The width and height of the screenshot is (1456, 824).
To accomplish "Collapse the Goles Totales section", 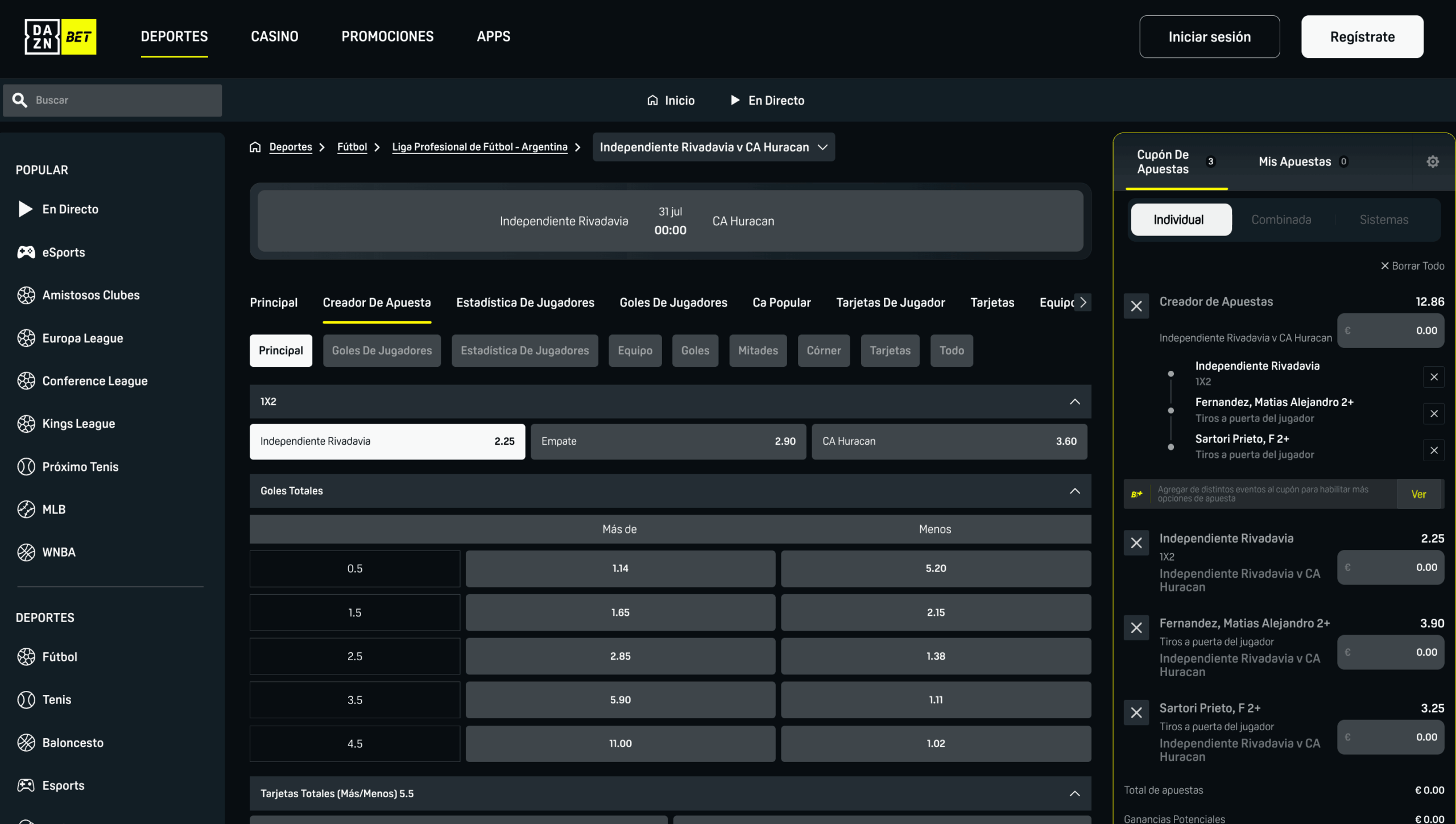I will coord(1074,491).
